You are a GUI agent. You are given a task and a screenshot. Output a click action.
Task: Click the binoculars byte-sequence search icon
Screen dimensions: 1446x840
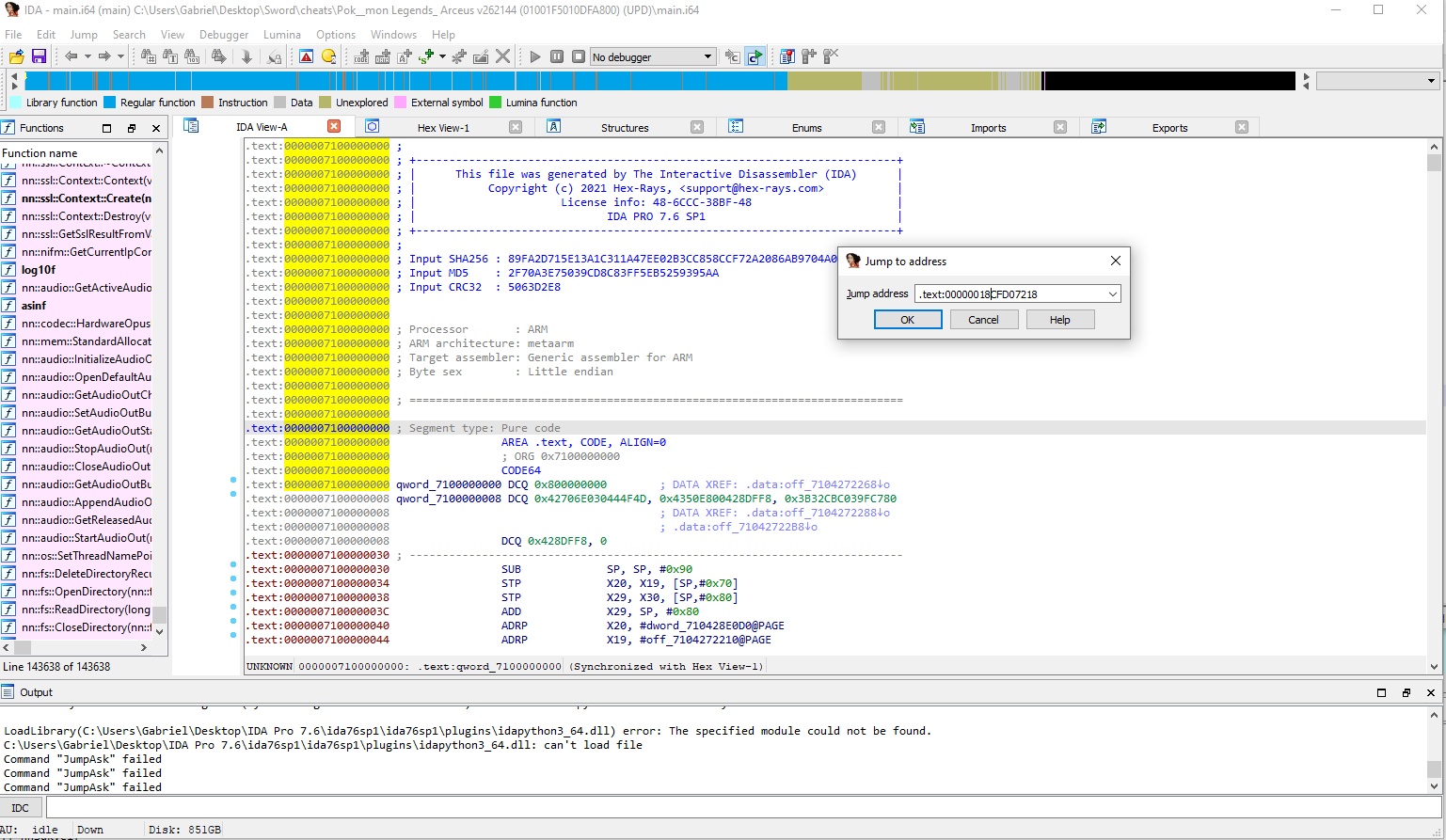pos(192,56)
